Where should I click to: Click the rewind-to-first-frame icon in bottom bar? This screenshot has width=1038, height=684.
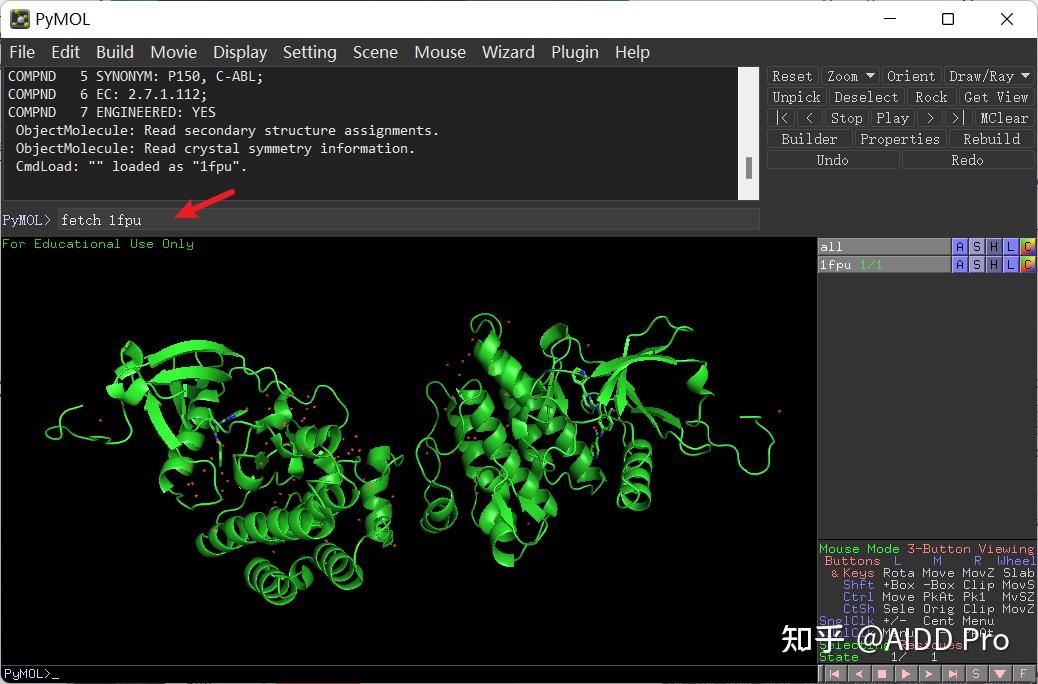(835, 674)
